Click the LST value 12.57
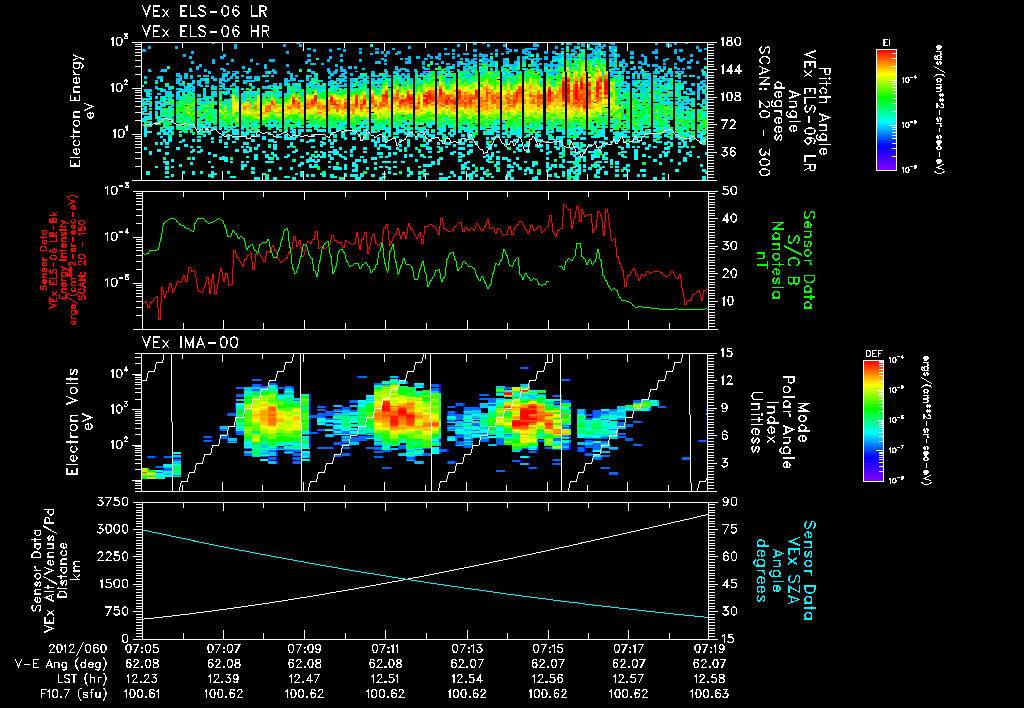This screenshot has width=1024, height=708. (x=628, y=679)
